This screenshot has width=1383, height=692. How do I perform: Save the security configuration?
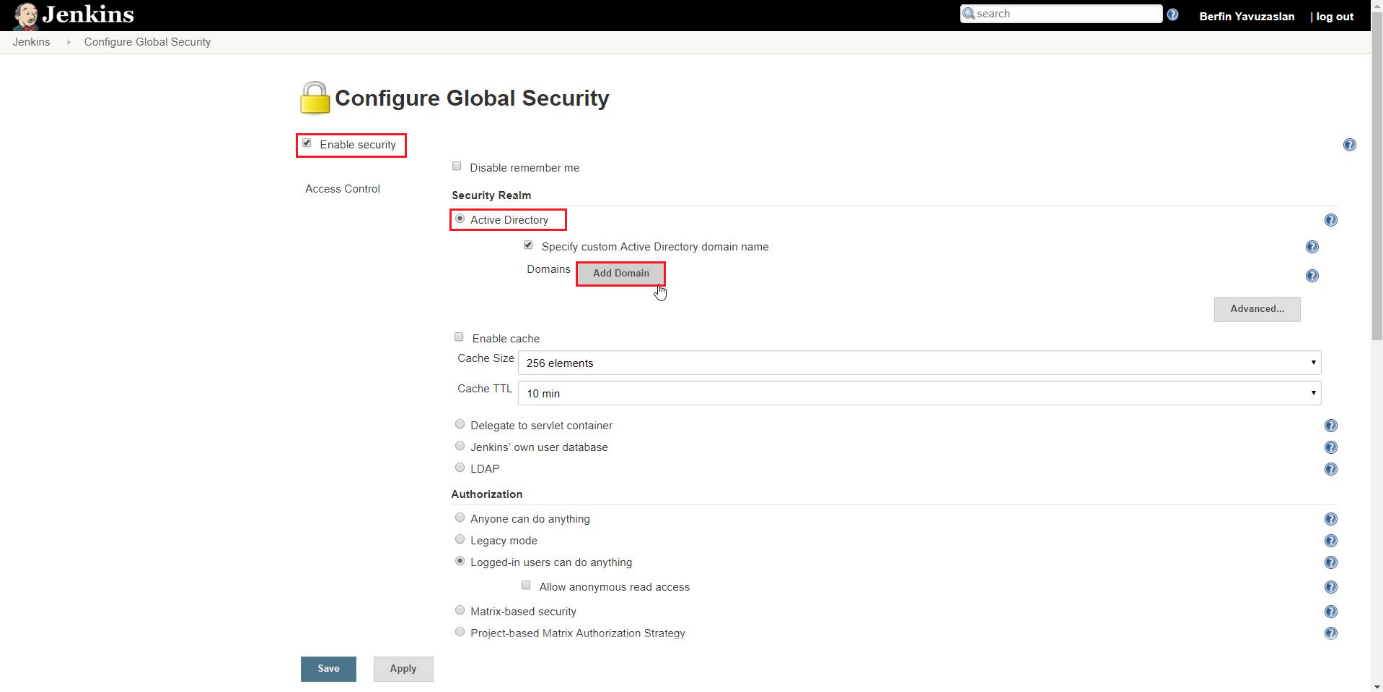coord(328,669)
